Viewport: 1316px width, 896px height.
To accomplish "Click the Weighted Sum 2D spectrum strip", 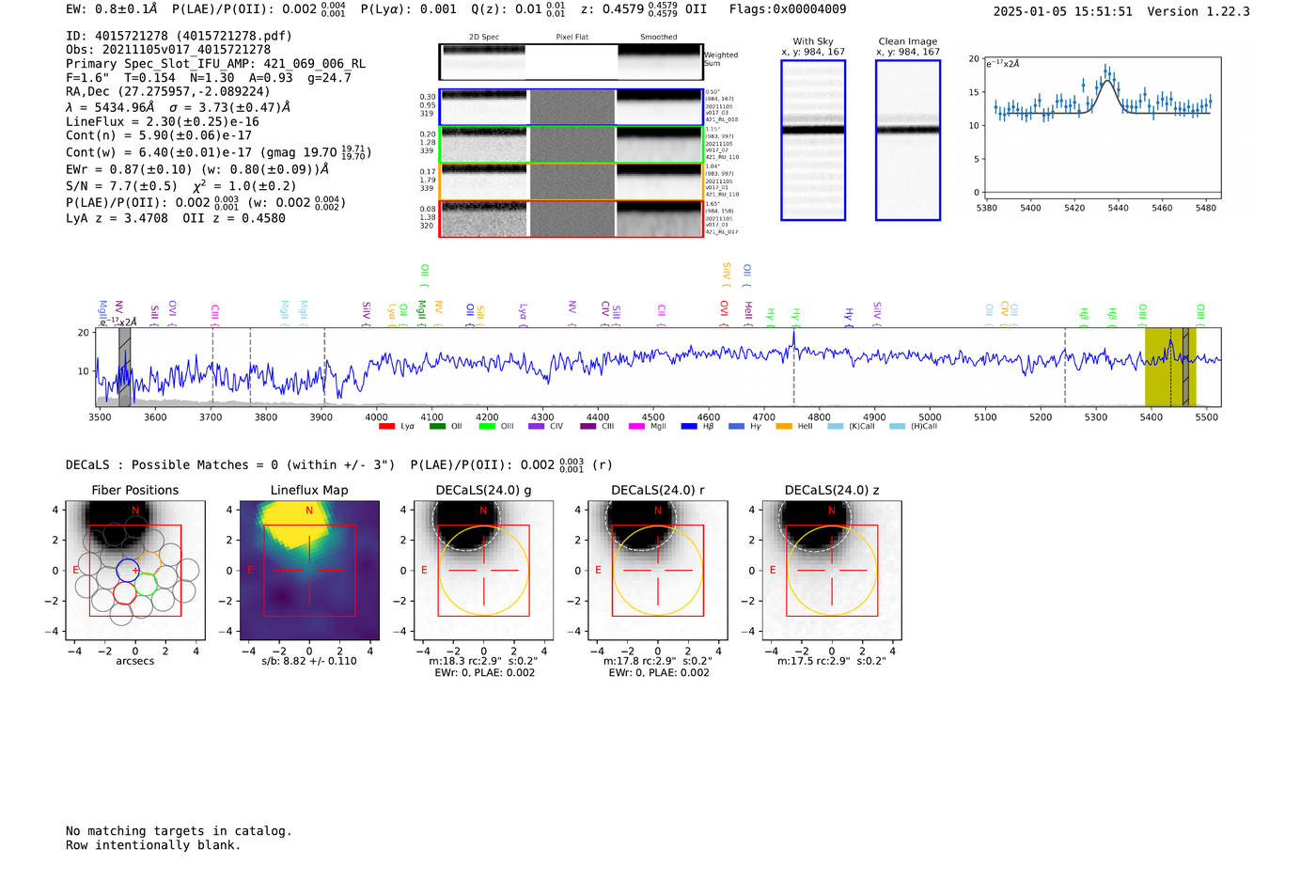I will click(x=571, y=62).
